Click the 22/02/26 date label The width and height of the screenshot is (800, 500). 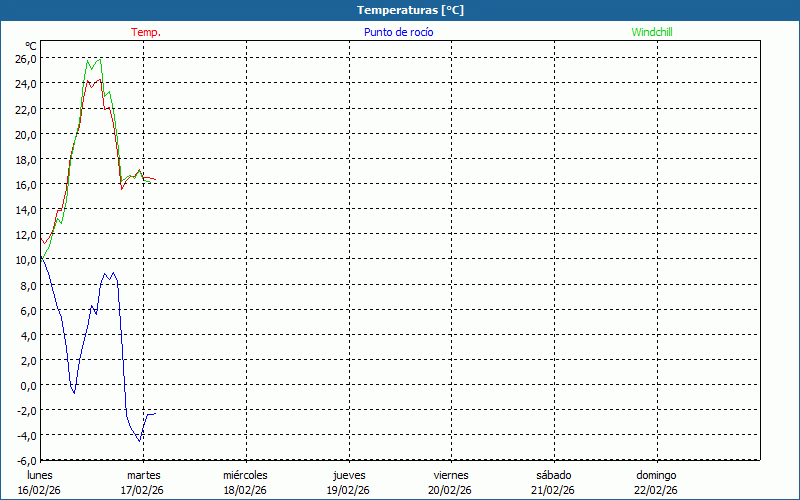click(x=656, y=490)
